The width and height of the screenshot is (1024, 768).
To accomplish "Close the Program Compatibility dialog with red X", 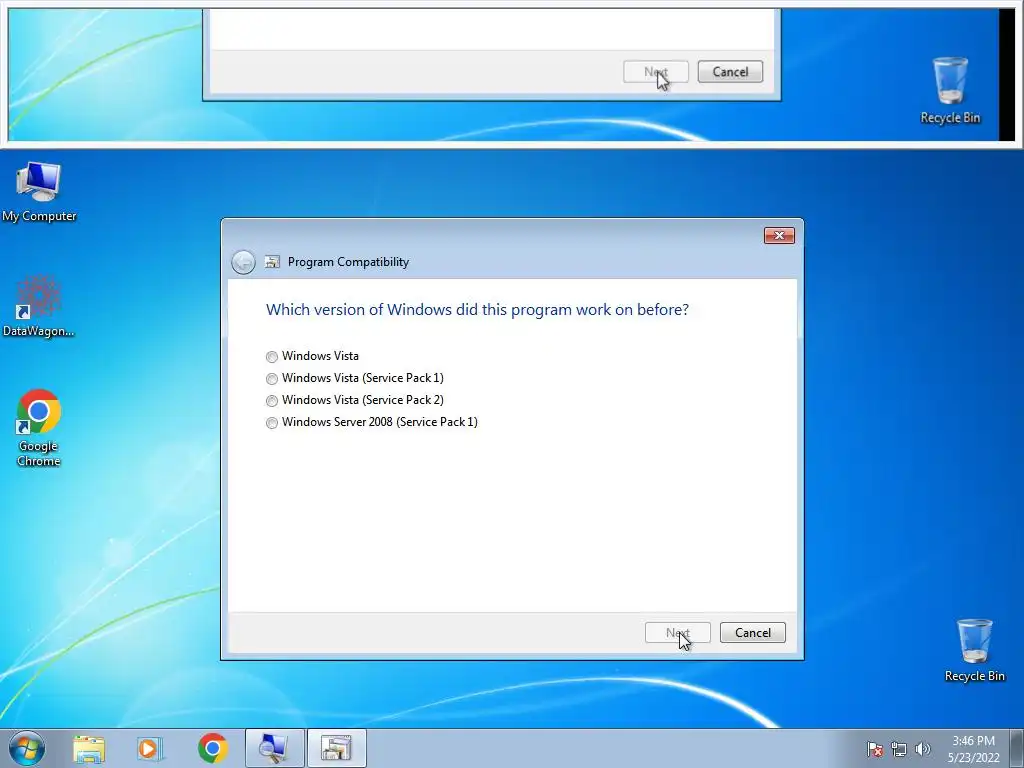I will click(x=779, y=236).
